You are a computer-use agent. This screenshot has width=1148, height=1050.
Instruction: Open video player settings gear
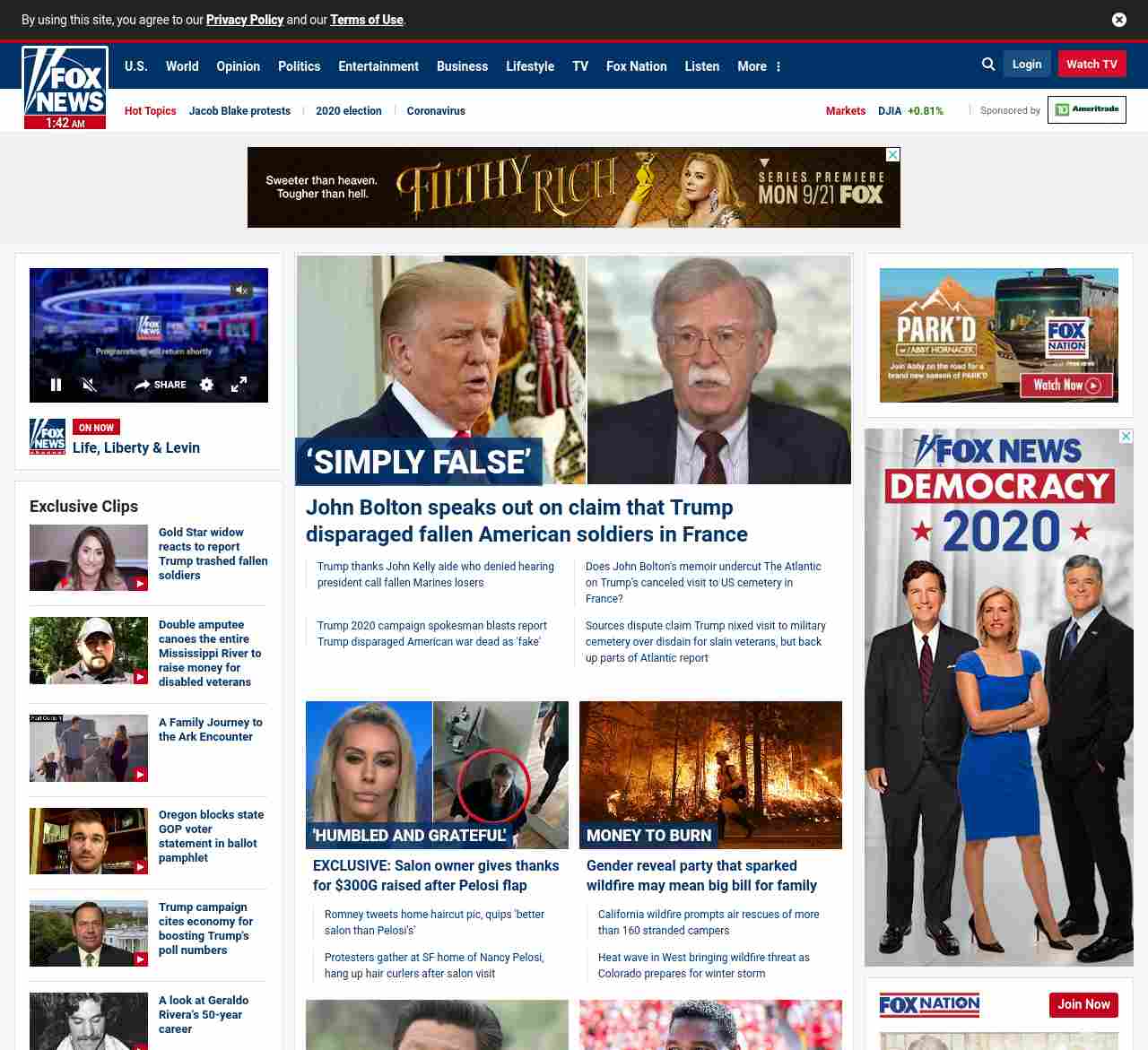tap(206, 385)
